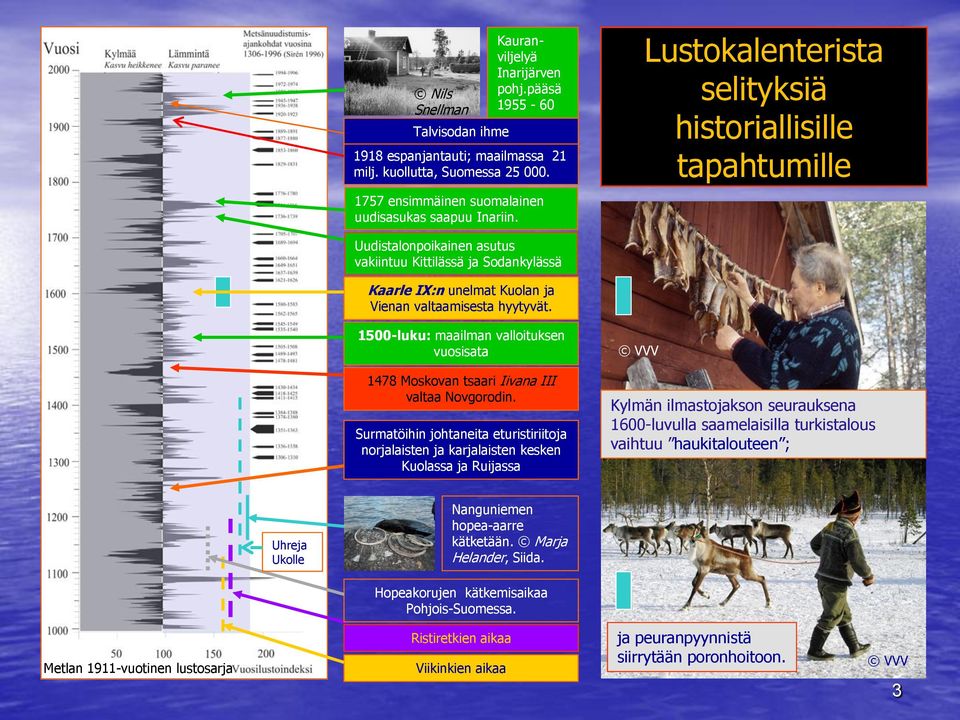Image resolution: width=960 pixels, height=720 pixels.
Task: Select the year label 1000 on the axis
Action: [59, 631]
